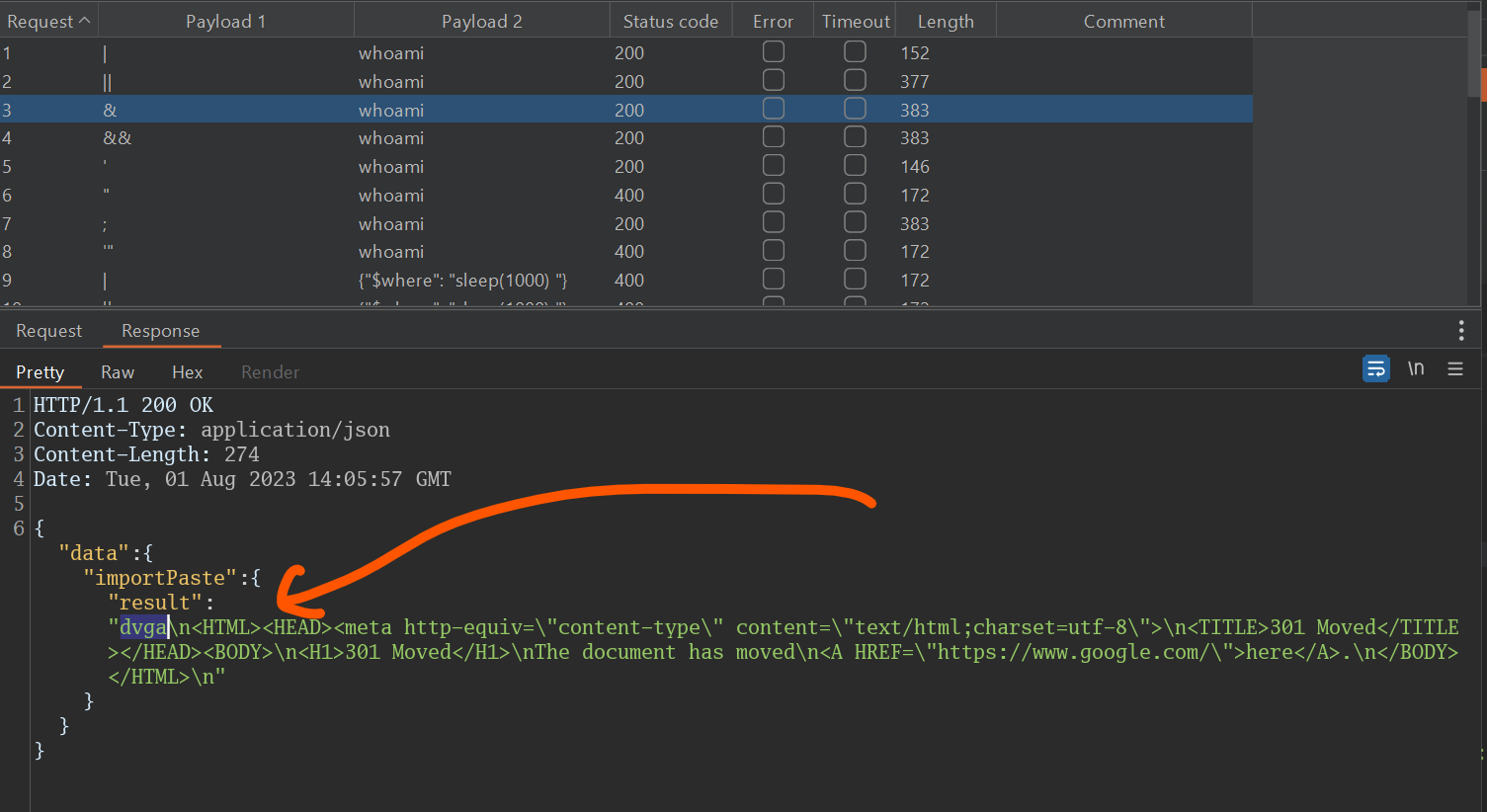The width and height of the screenshot is (1487, 812).
Task: Toggle Timeout checkbox for request 3
Action: click(856, 109)
